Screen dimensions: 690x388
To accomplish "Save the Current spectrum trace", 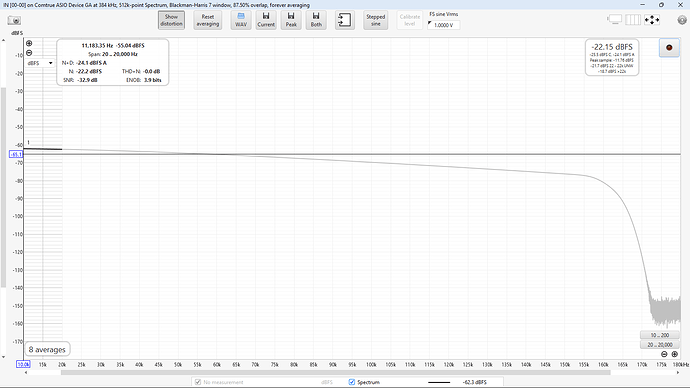I will click(x=266, y=20).
